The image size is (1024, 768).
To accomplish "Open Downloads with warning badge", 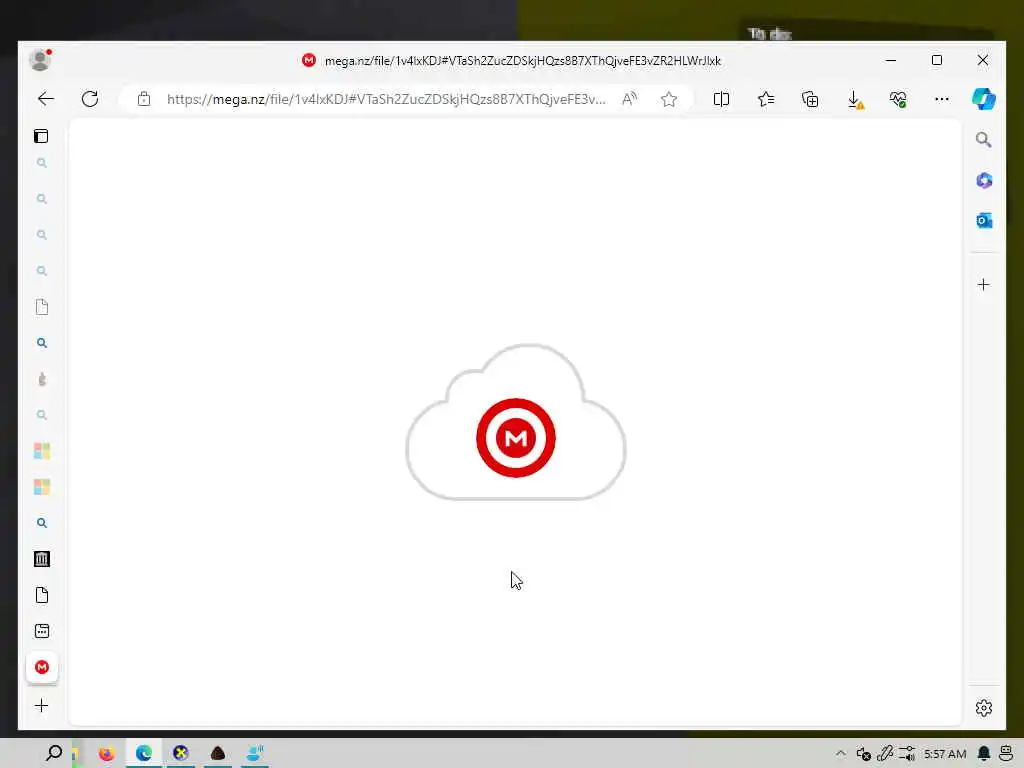I will (855, 99).
